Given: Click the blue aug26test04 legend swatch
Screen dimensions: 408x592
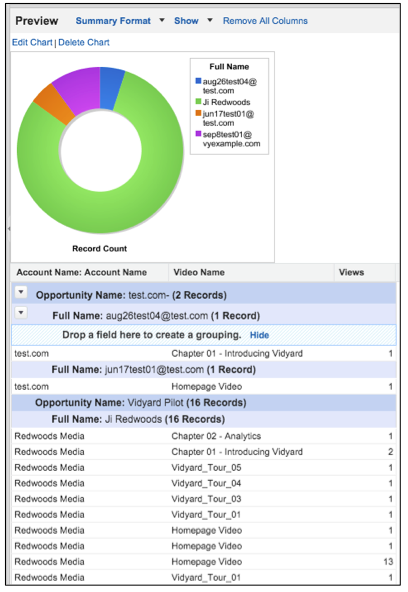Looking at the screenshot, I should tap(199, 81).
